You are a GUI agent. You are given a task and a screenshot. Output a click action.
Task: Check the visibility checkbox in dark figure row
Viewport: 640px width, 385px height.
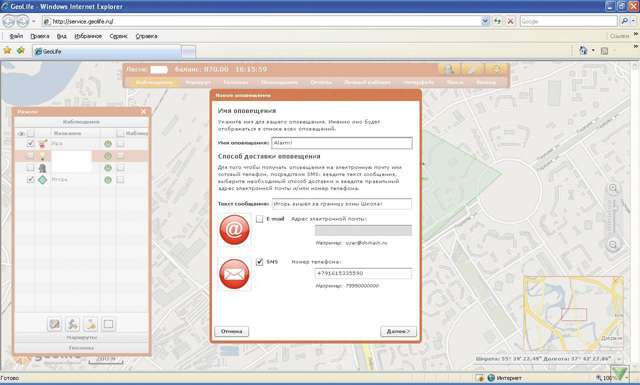[x=30, y=167]
